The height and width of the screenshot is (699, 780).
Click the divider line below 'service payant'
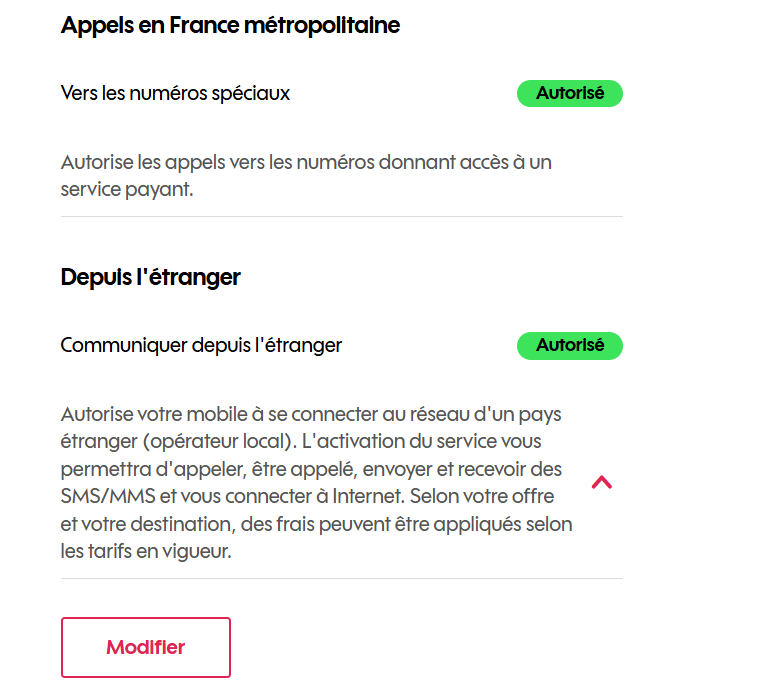click(341, 217)
